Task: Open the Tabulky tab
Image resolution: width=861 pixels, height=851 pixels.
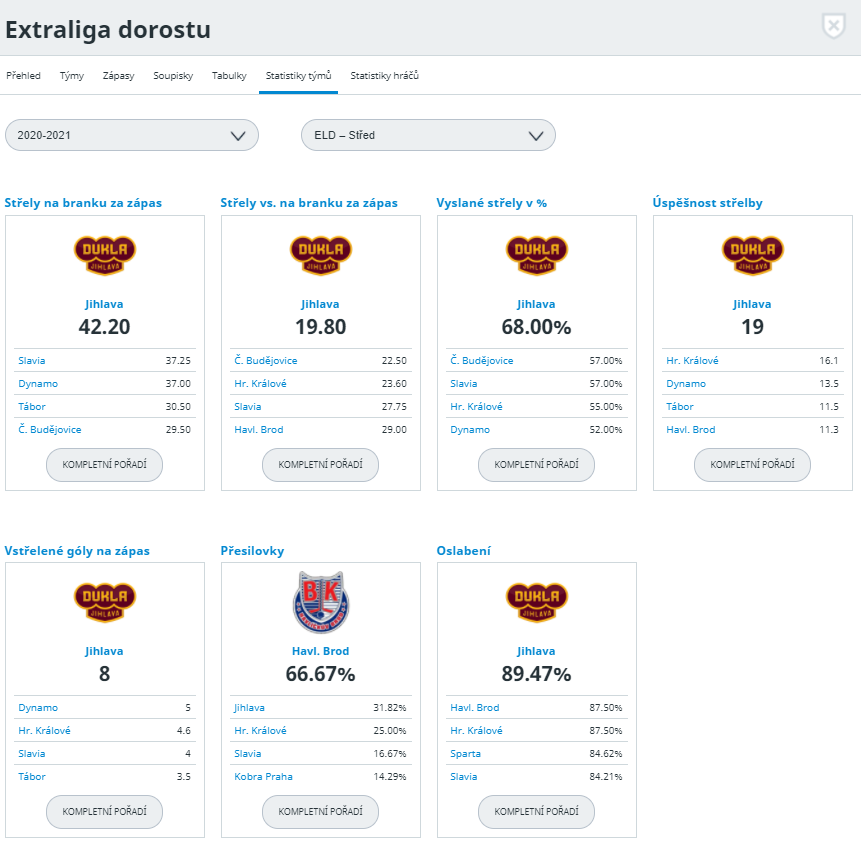Action: pos(229,75)
